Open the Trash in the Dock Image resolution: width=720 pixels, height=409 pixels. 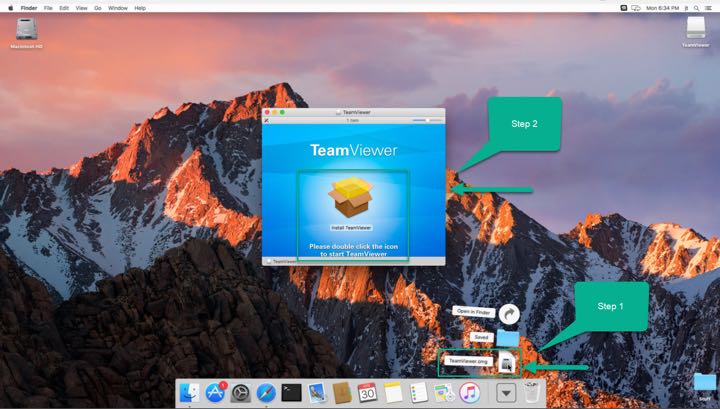(531, 393)
